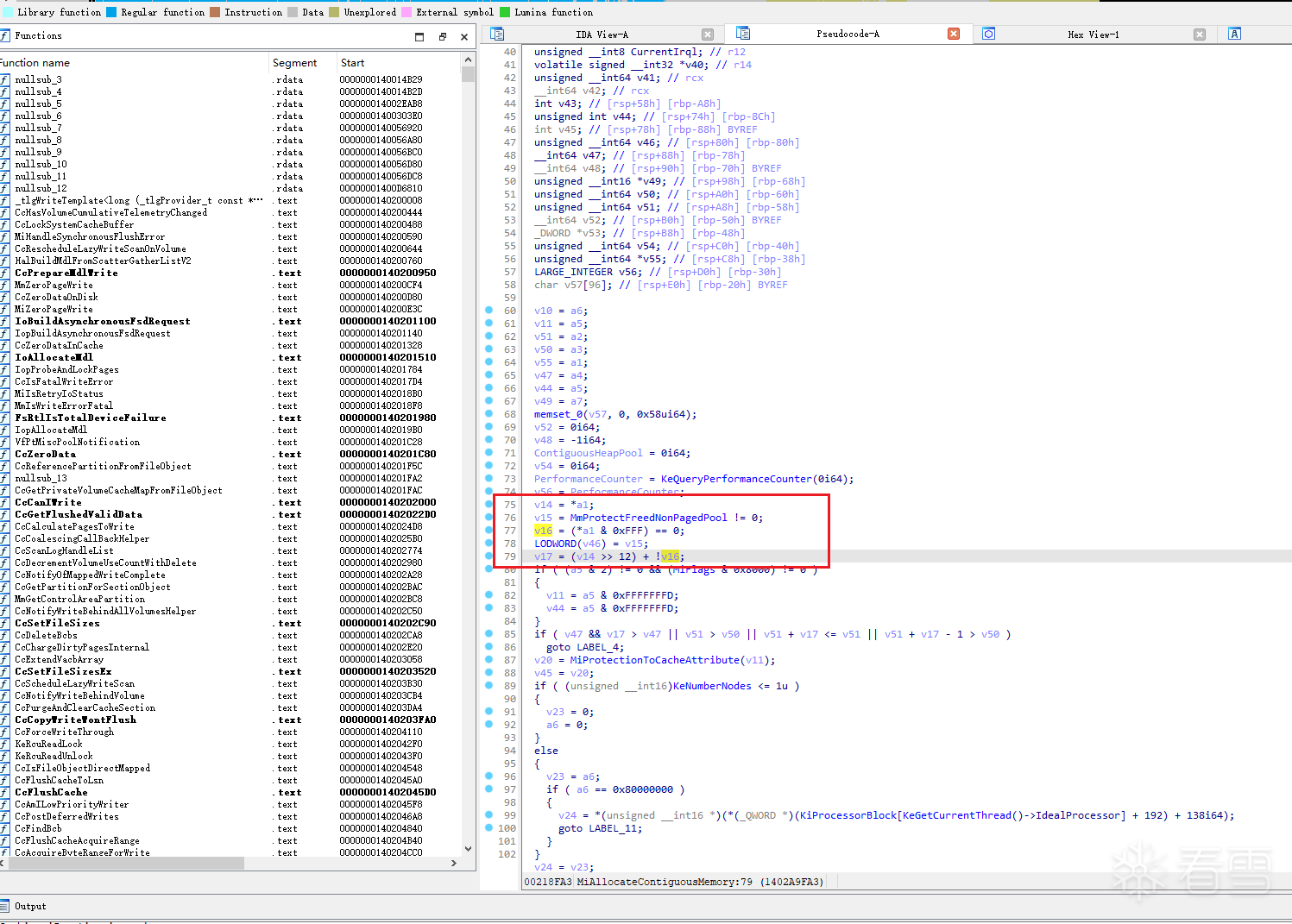1292x924 pixels.
Task: Switch to the IDA View-A tab
Action: point(602,35)
